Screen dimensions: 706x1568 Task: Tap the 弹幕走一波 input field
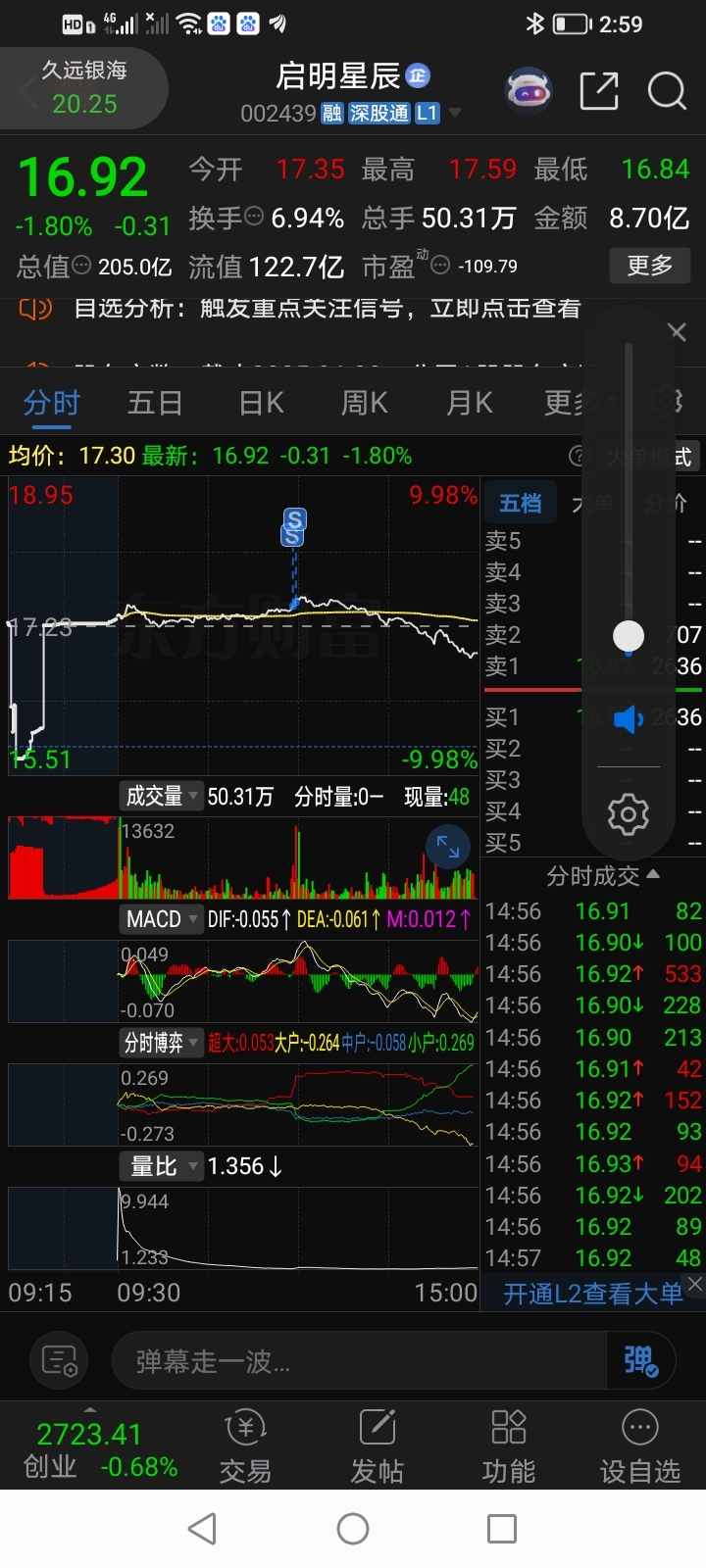pos(360,1360)
